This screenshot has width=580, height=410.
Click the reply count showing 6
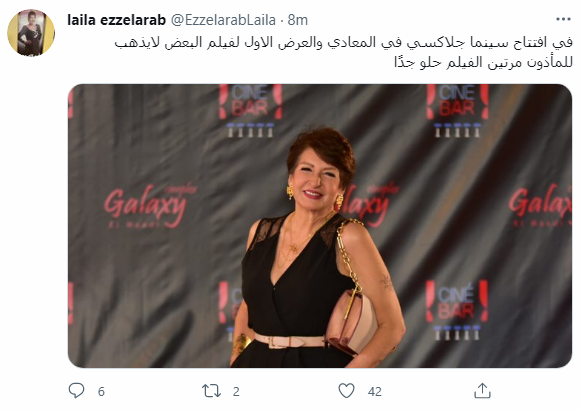[101, 391]
